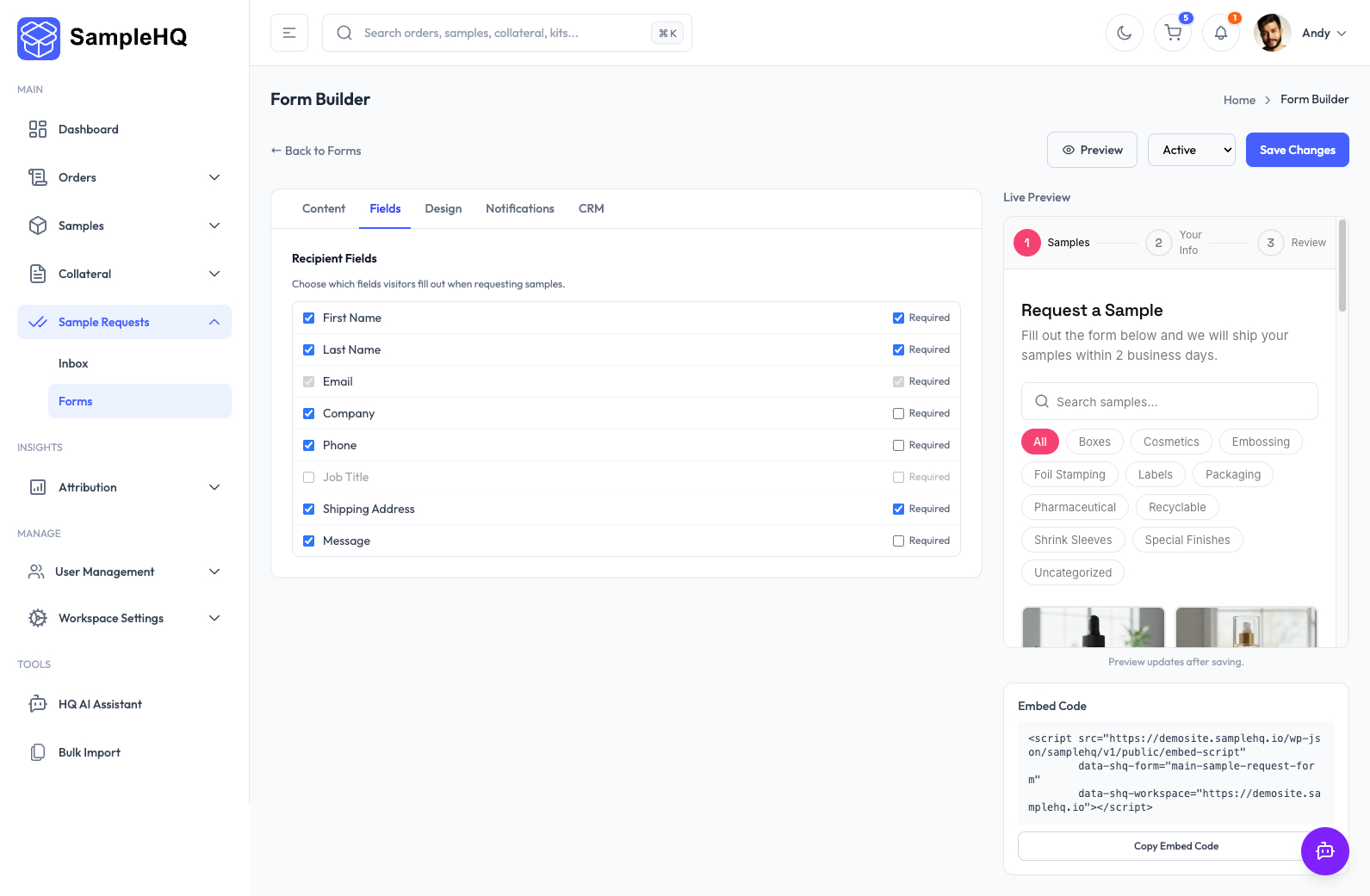The width and height of the screenshot is (1370, 896).
Task: Click step 1 circle in Live Preview
Action: [x=1027, y=243]
